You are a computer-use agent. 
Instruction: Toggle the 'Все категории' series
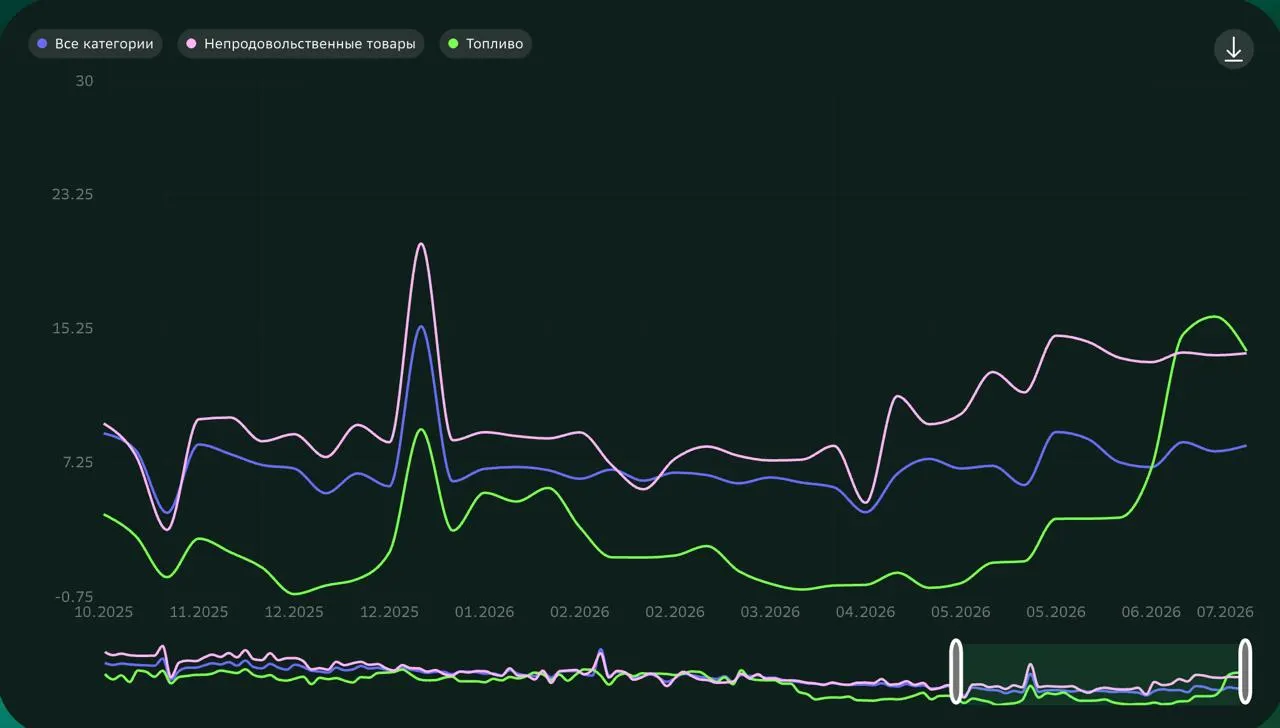95,44
